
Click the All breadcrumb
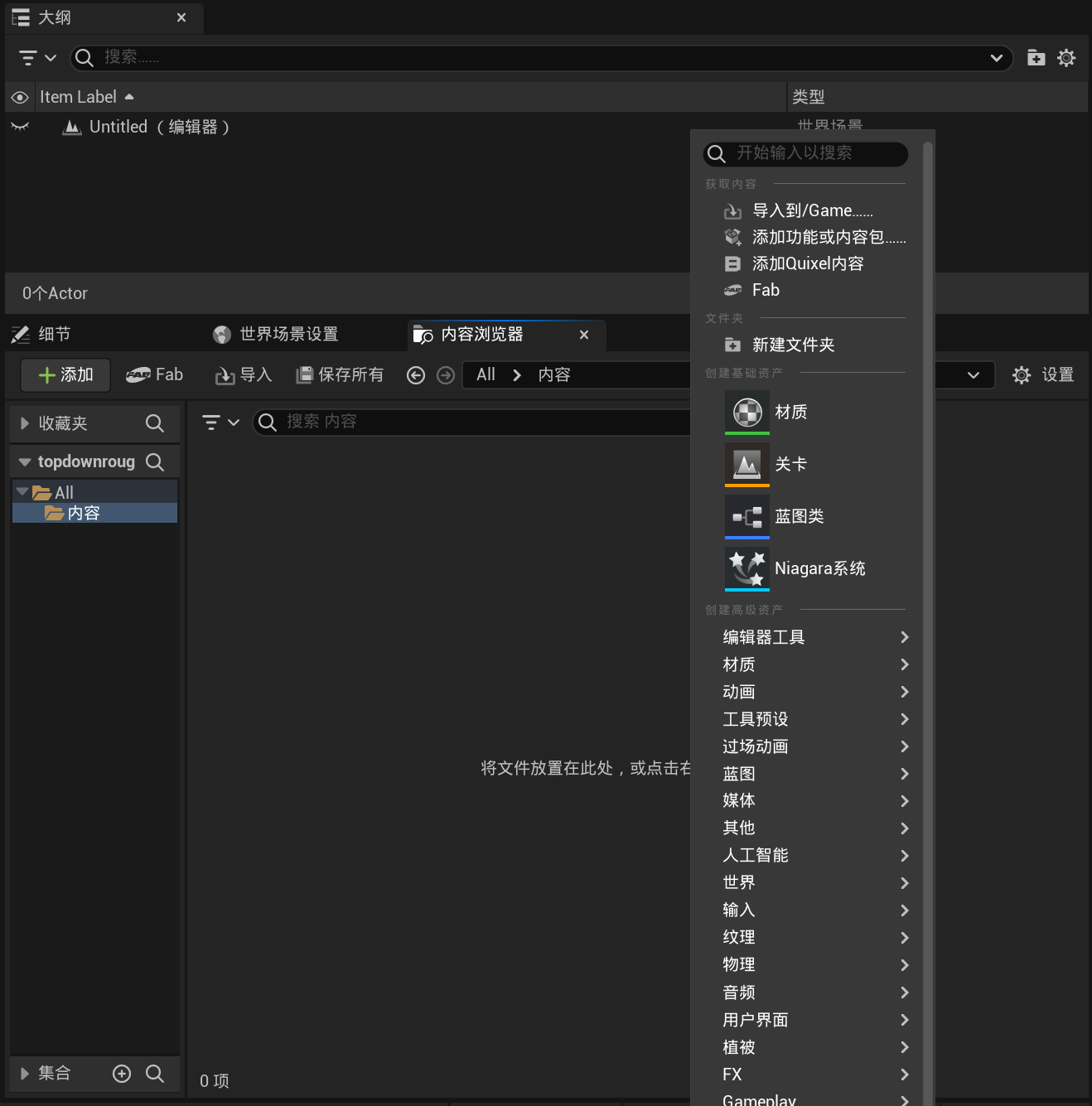point(486,374)
